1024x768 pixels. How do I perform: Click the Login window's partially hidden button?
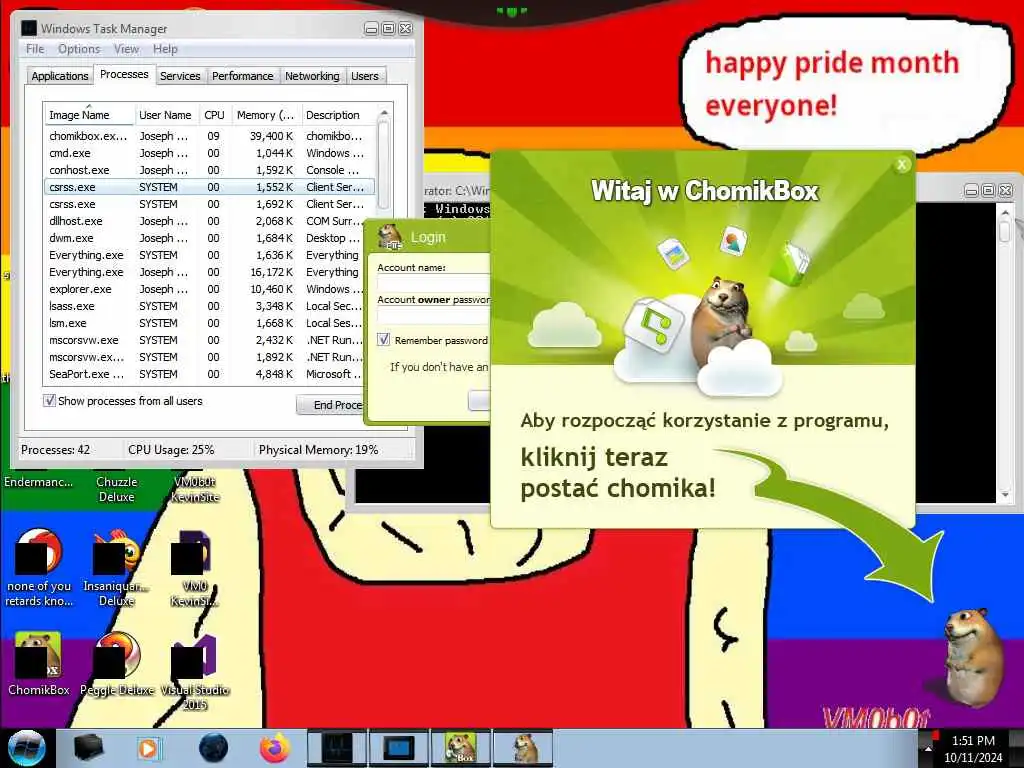[479, 400]
